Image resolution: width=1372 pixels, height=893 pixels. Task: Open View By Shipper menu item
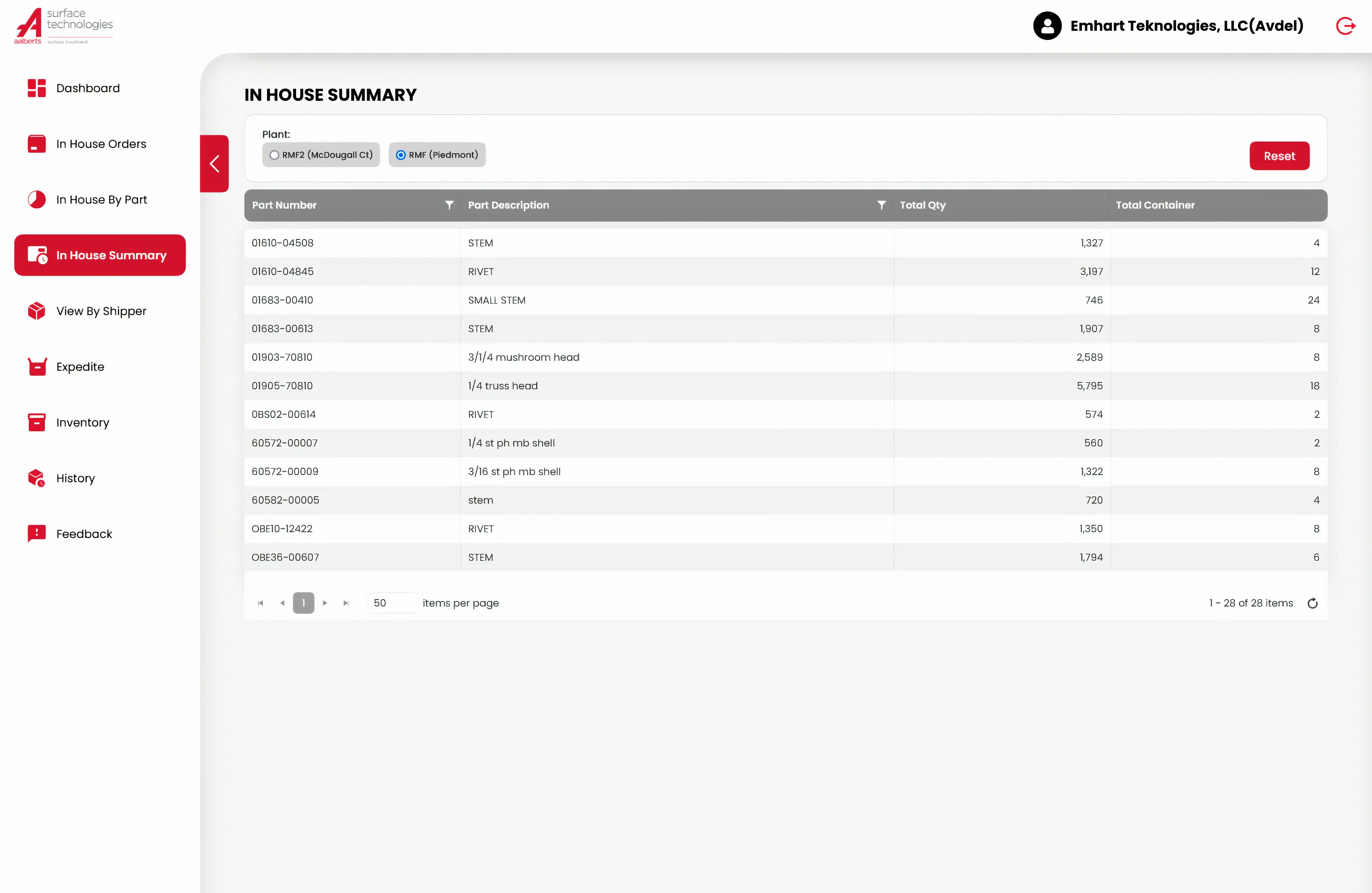(x=101, y=311)
